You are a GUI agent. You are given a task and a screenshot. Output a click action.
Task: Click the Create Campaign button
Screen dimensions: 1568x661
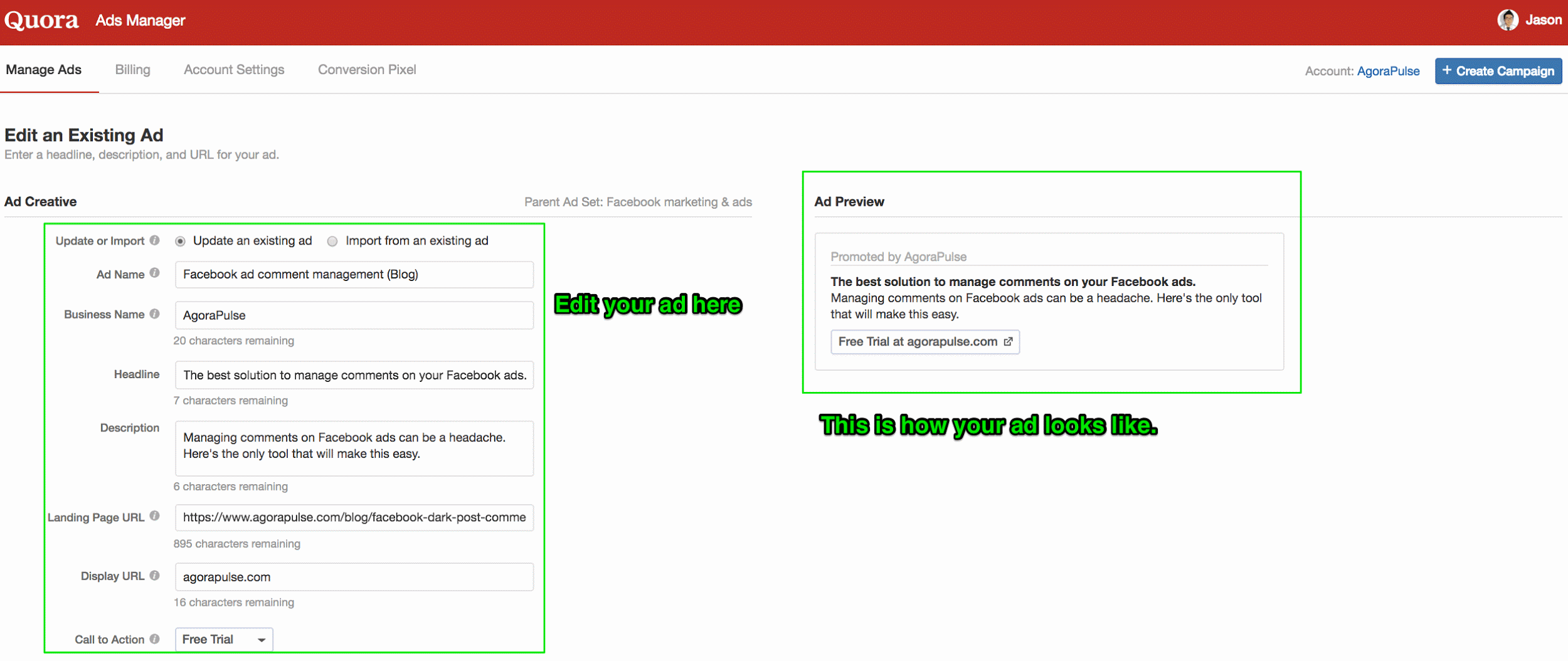(x=1498, y=71)
